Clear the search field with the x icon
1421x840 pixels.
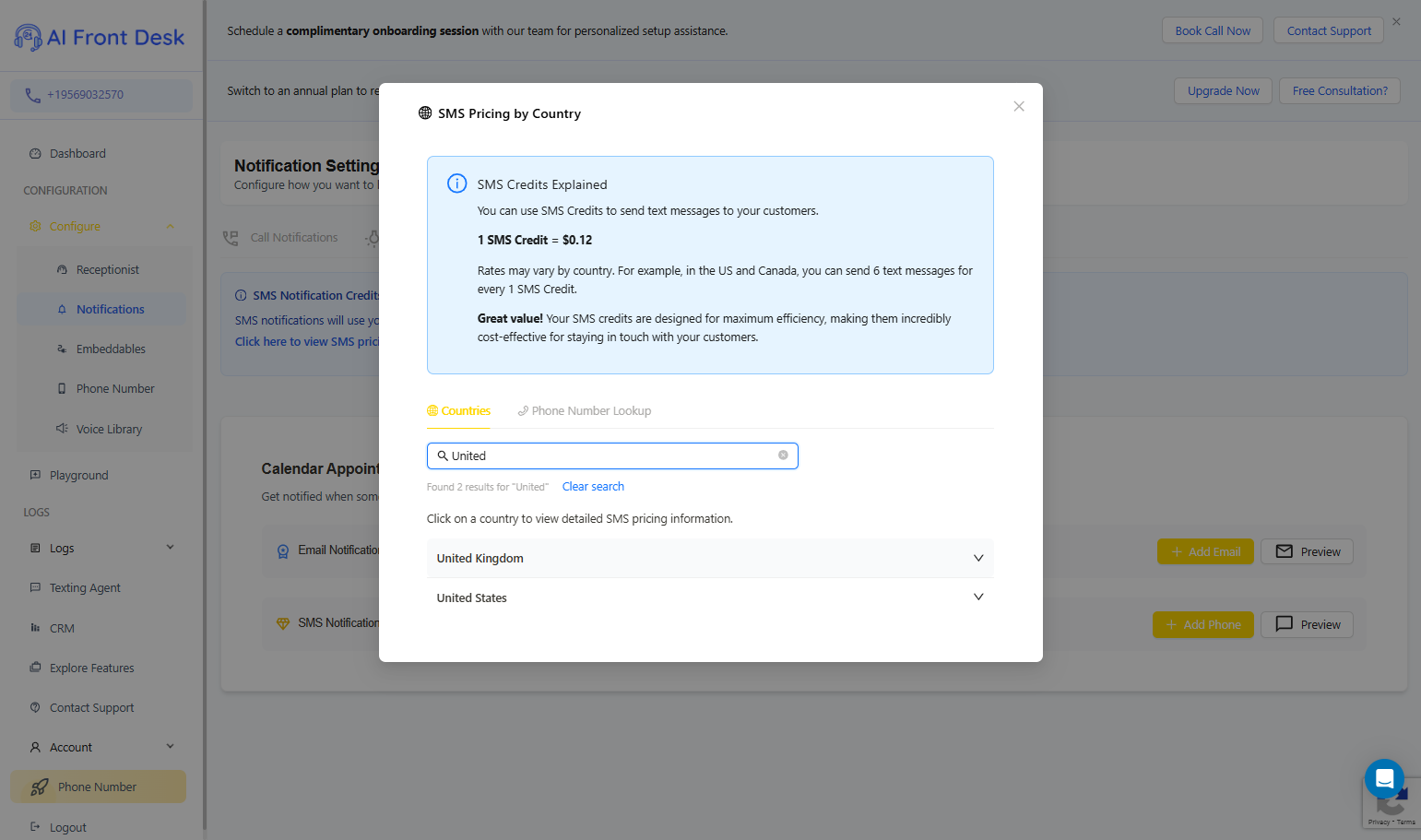point(783,455)
